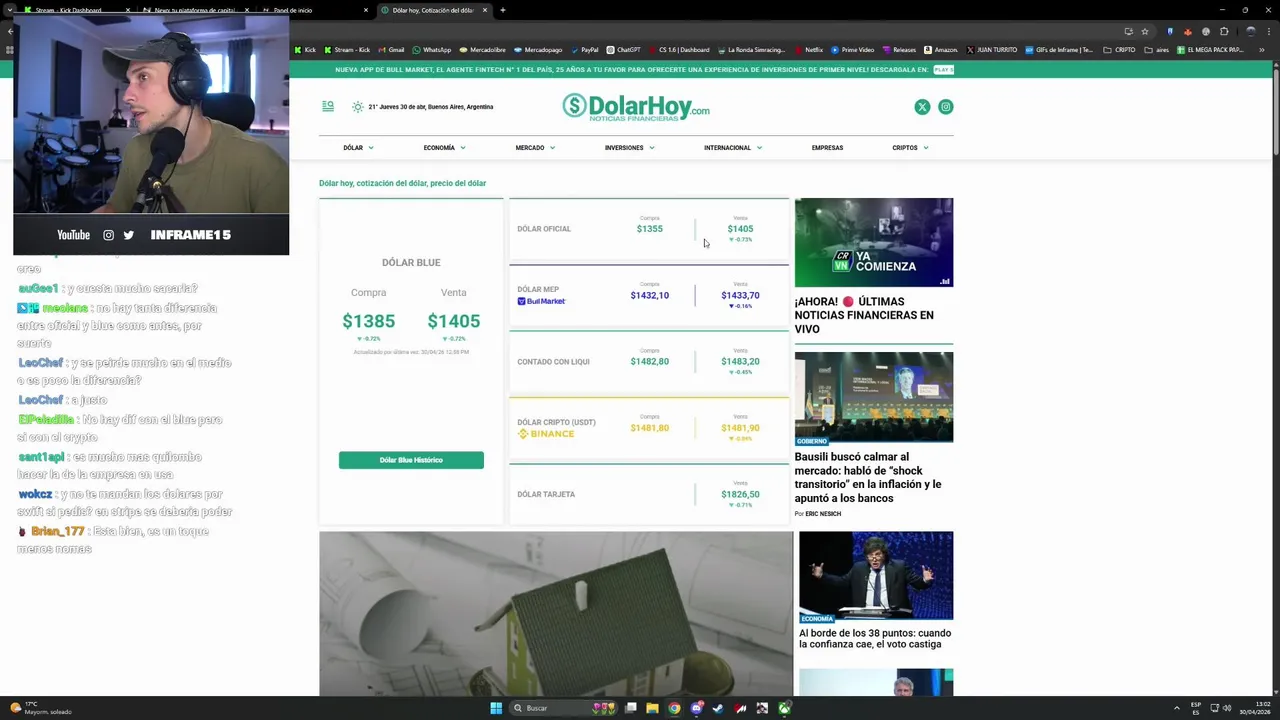Open the DÓLAR MEP Bull Market row
This screenshot has width=1280, height=720.
click(x=649, y=296)
